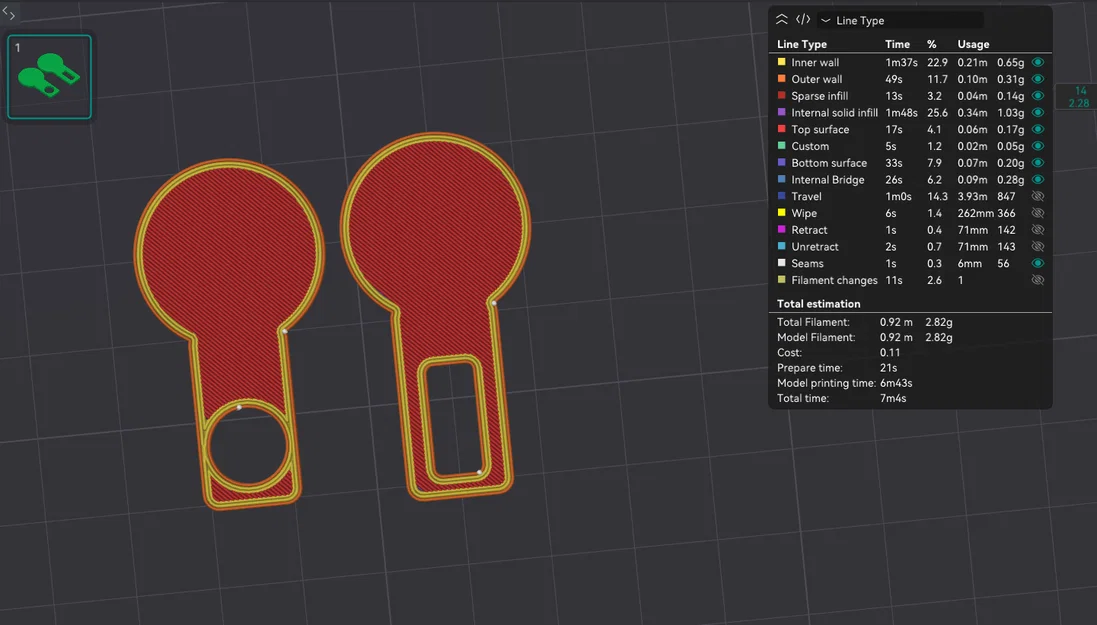Hide the Outer wall lines

[x=1038, y=79]
